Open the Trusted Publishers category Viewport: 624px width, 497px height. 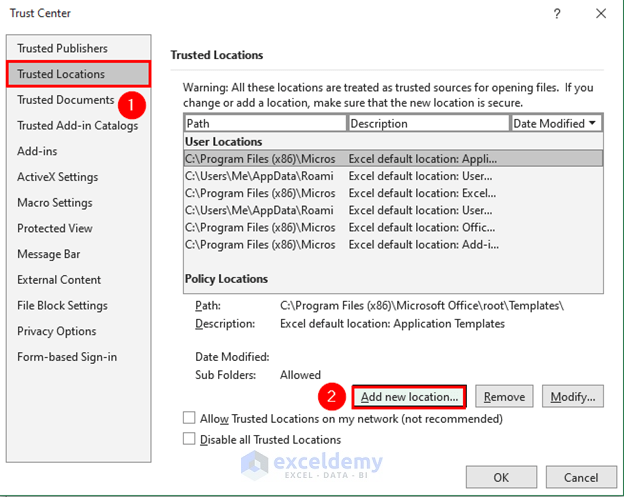[78, 48]
